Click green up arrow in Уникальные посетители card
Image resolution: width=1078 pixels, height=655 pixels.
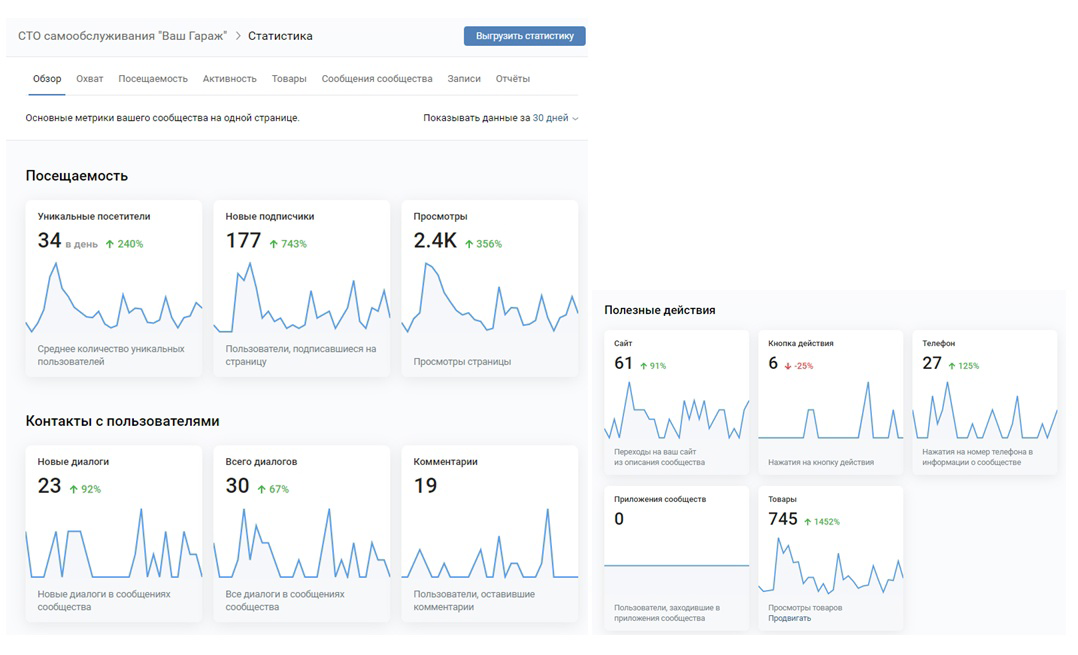pyautogui.click(x=109, y=244)
